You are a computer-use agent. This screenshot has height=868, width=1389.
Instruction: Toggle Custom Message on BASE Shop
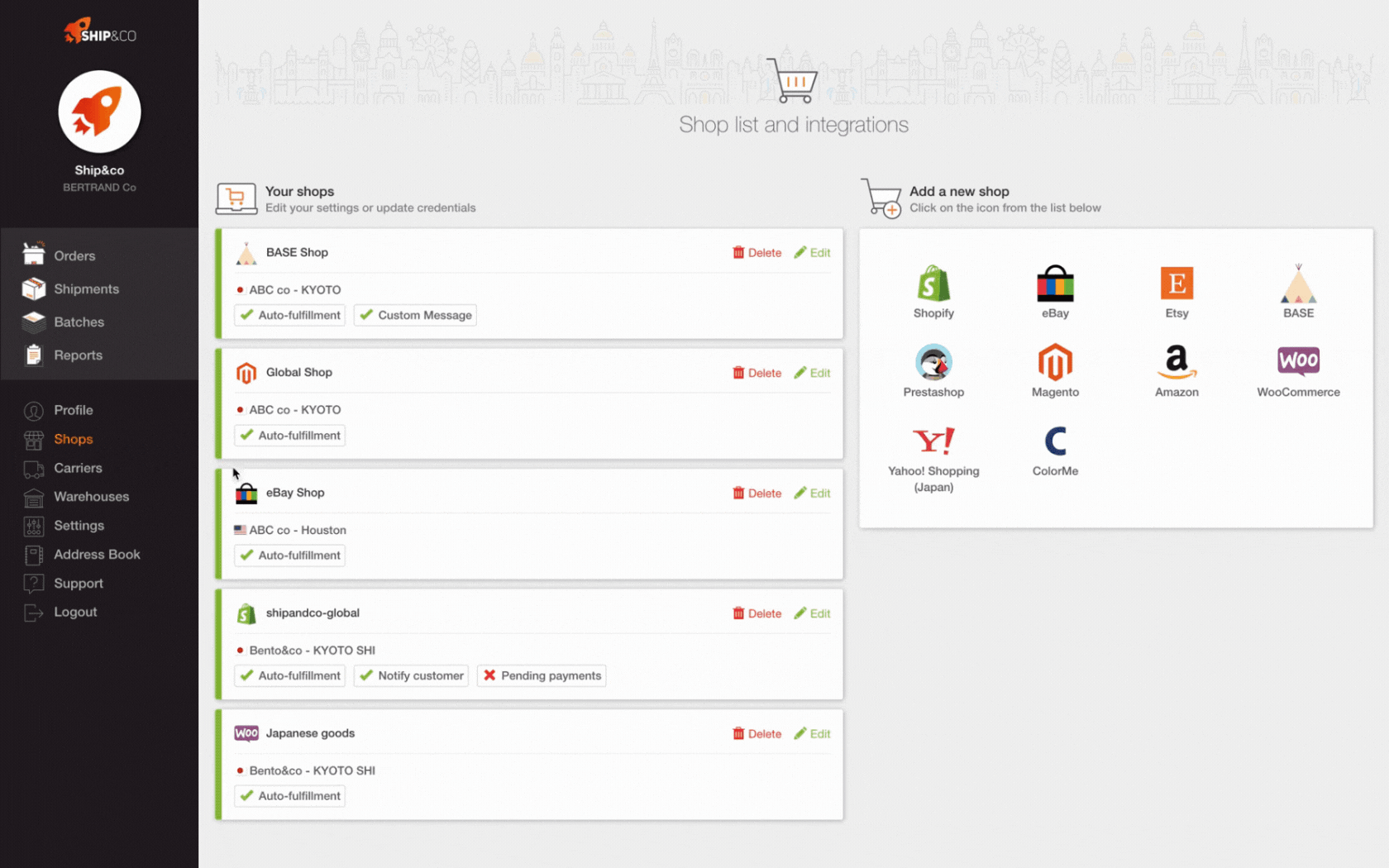pos(415,315)
